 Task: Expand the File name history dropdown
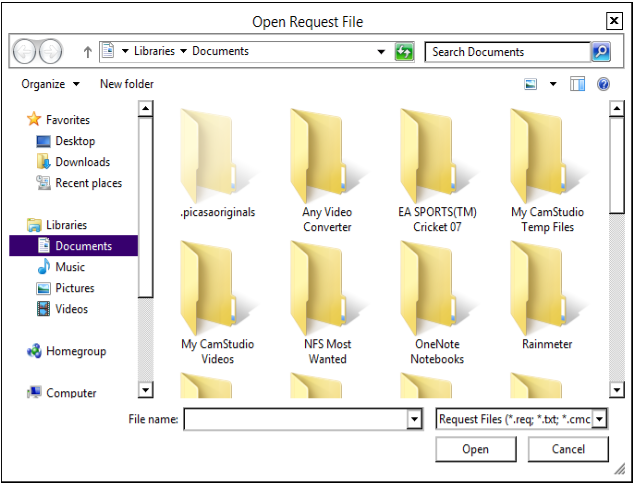point(414,420)
